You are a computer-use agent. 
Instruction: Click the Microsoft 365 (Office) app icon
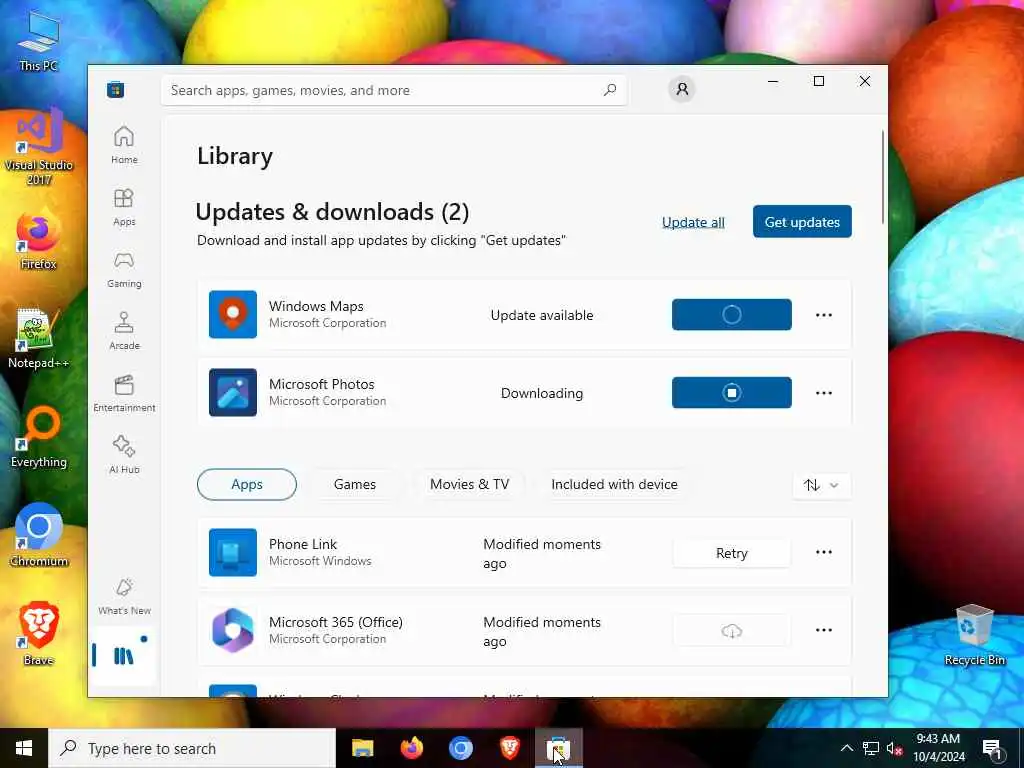tap(232, 630)
